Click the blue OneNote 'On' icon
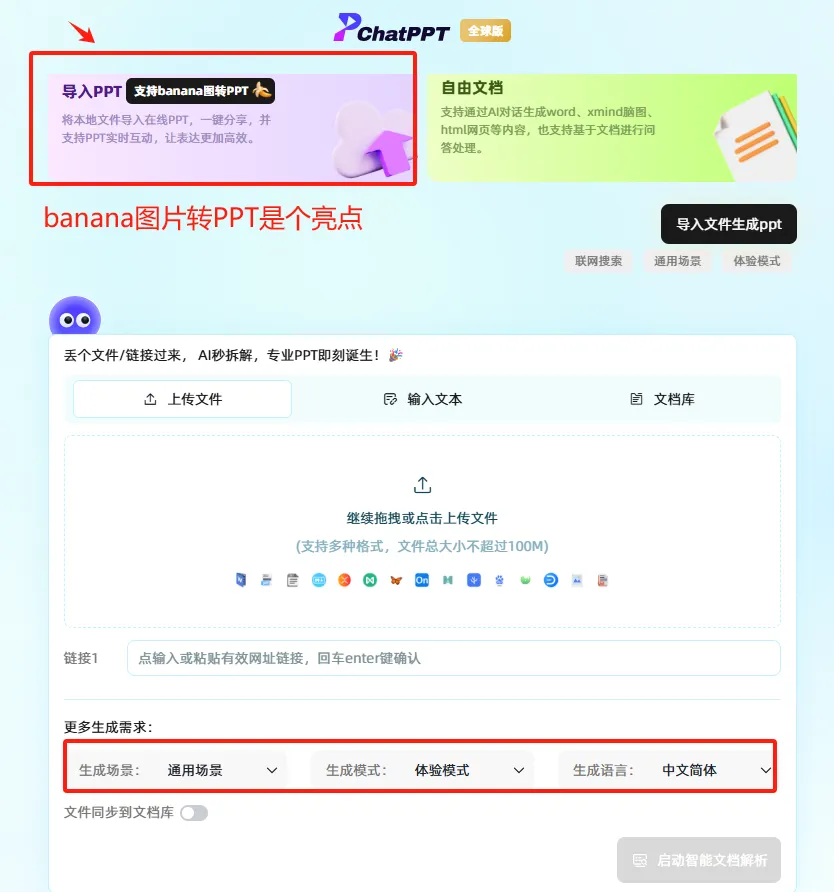The image size is (834, 892). point(422,580)
